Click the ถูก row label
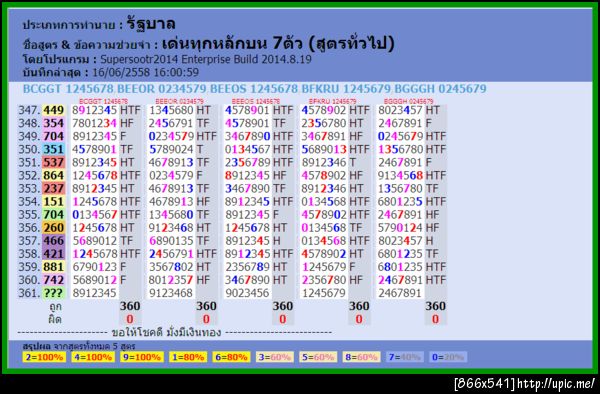Image resolution: width=600 pixels, height=394 pixels. [55, 306]
